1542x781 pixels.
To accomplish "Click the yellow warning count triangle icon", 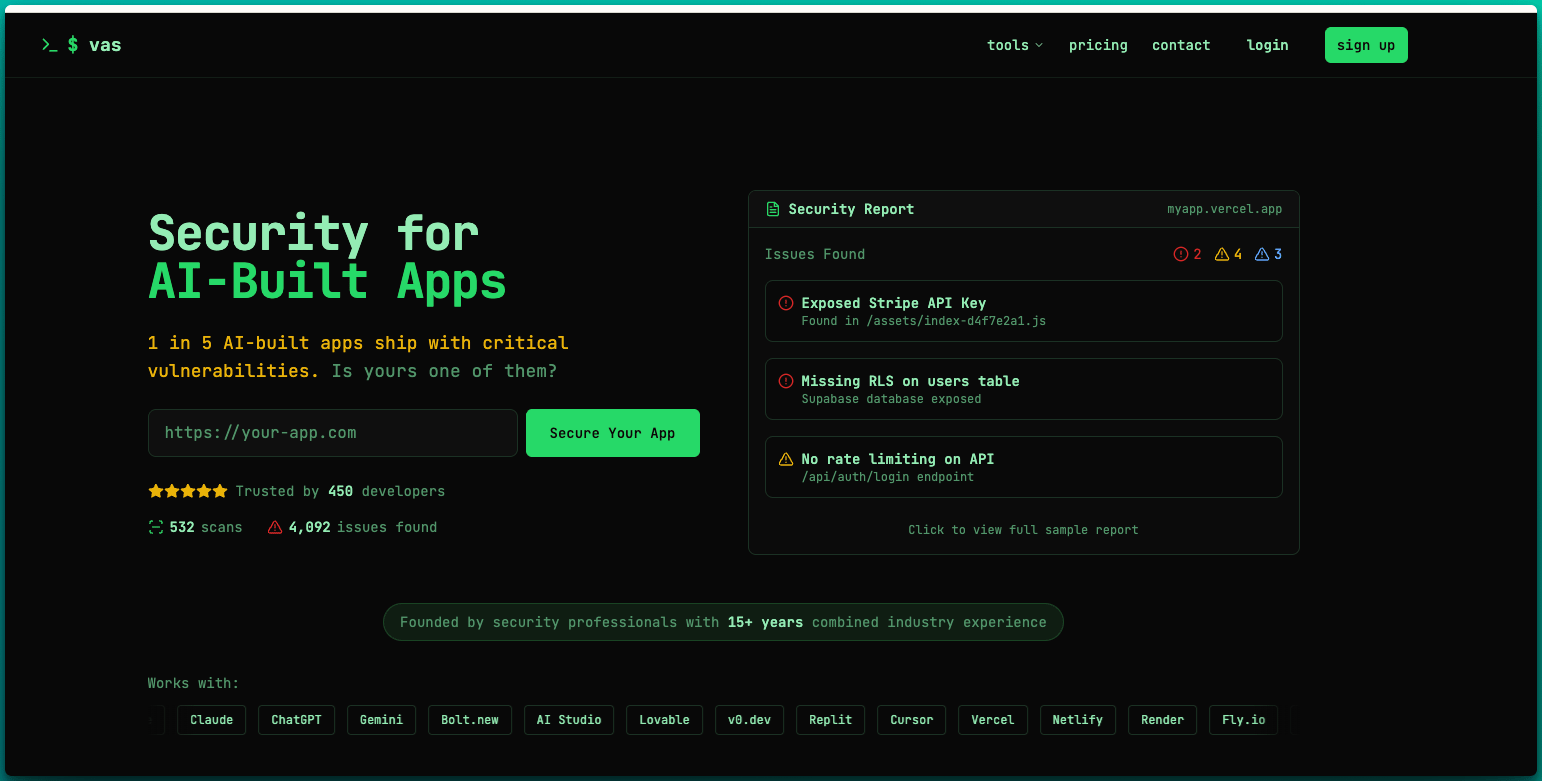I will pos(1221,254).
